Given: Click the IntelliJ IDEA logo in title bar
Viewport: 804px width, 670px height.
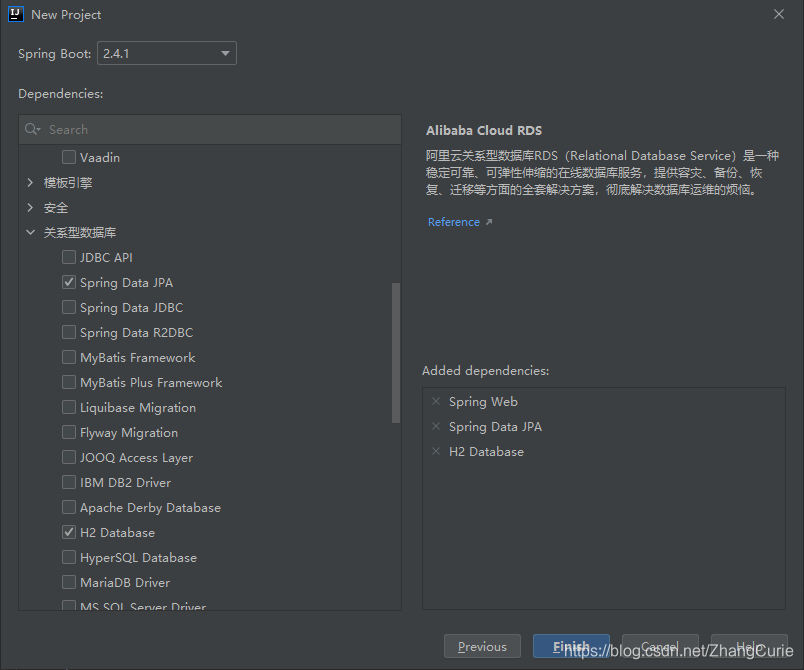Looking at the screenshot, I should 16,14.
